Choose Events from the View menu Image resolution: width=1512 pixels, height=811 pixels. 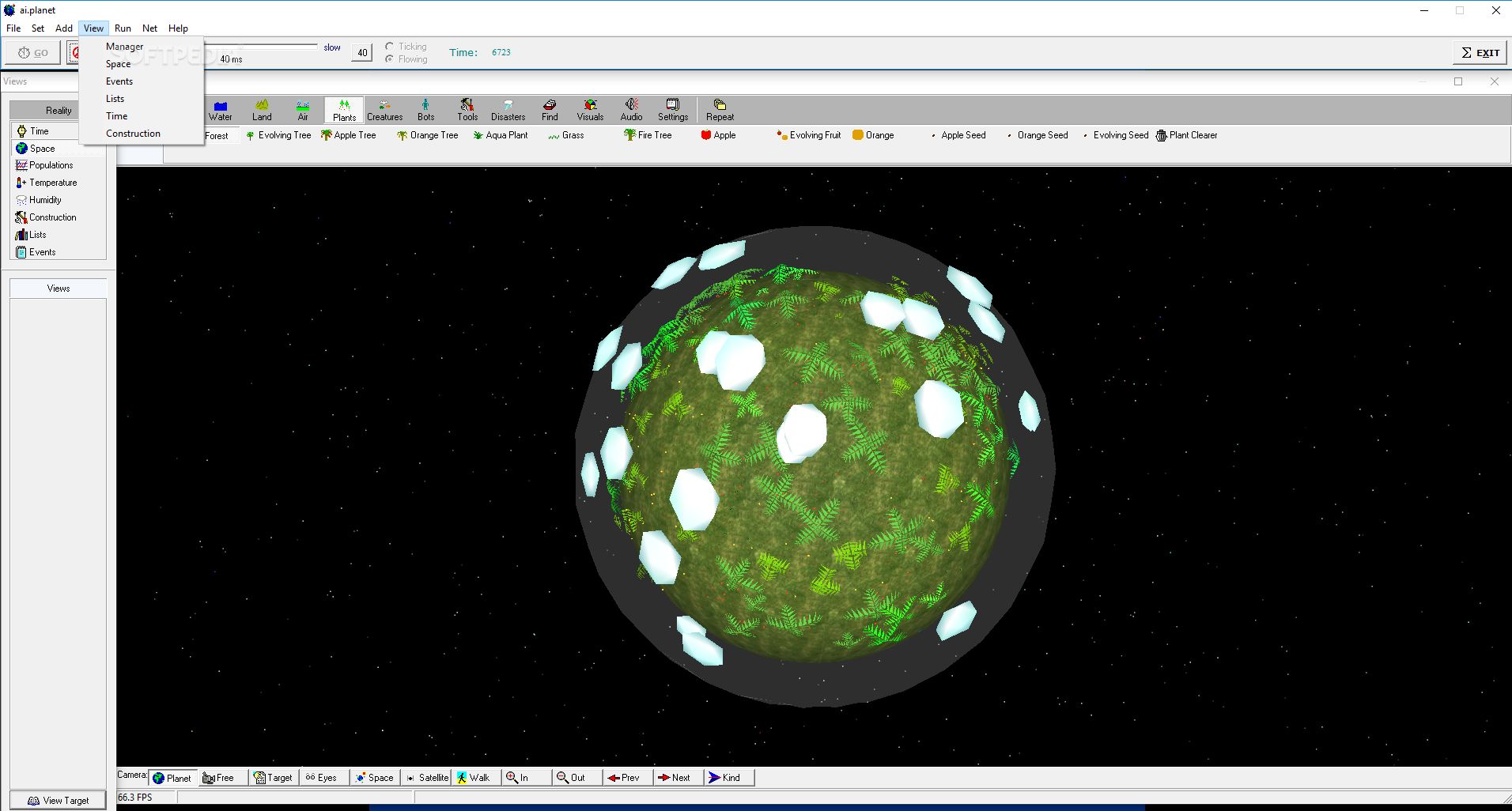[x=142, y=81]
